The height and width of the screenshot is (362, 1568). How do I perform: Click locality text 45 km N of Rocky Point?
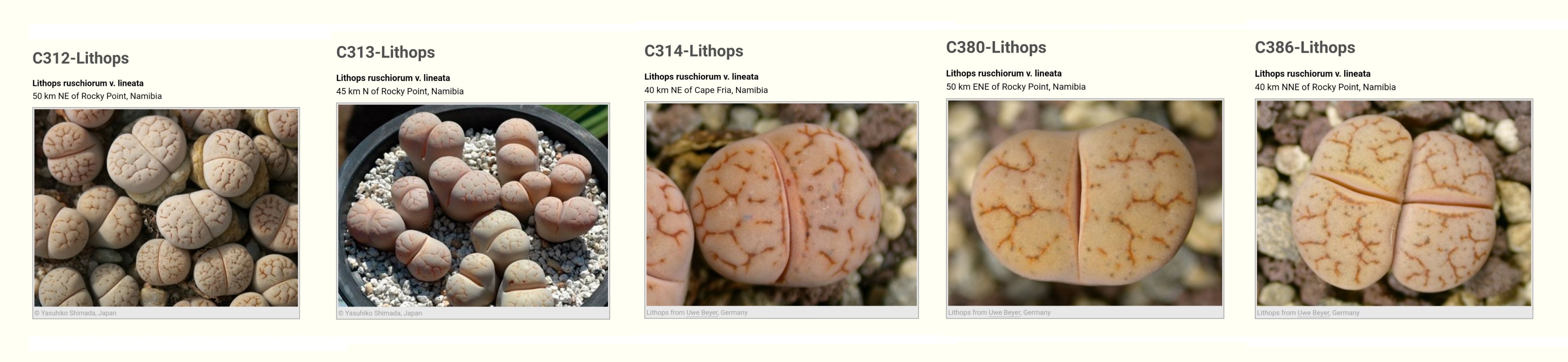(400, 91)
